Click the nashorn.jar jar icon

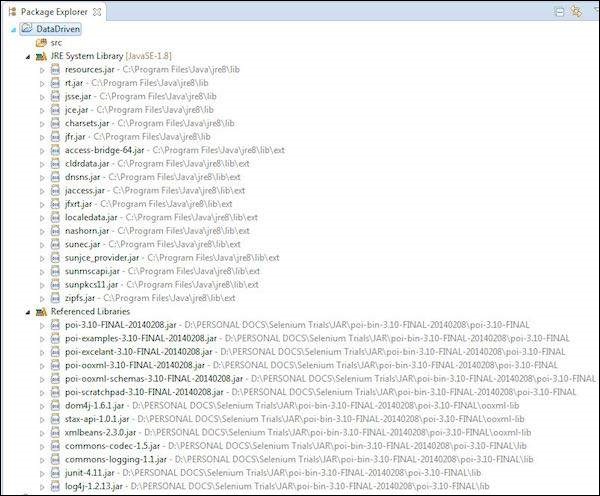[55, 231]
